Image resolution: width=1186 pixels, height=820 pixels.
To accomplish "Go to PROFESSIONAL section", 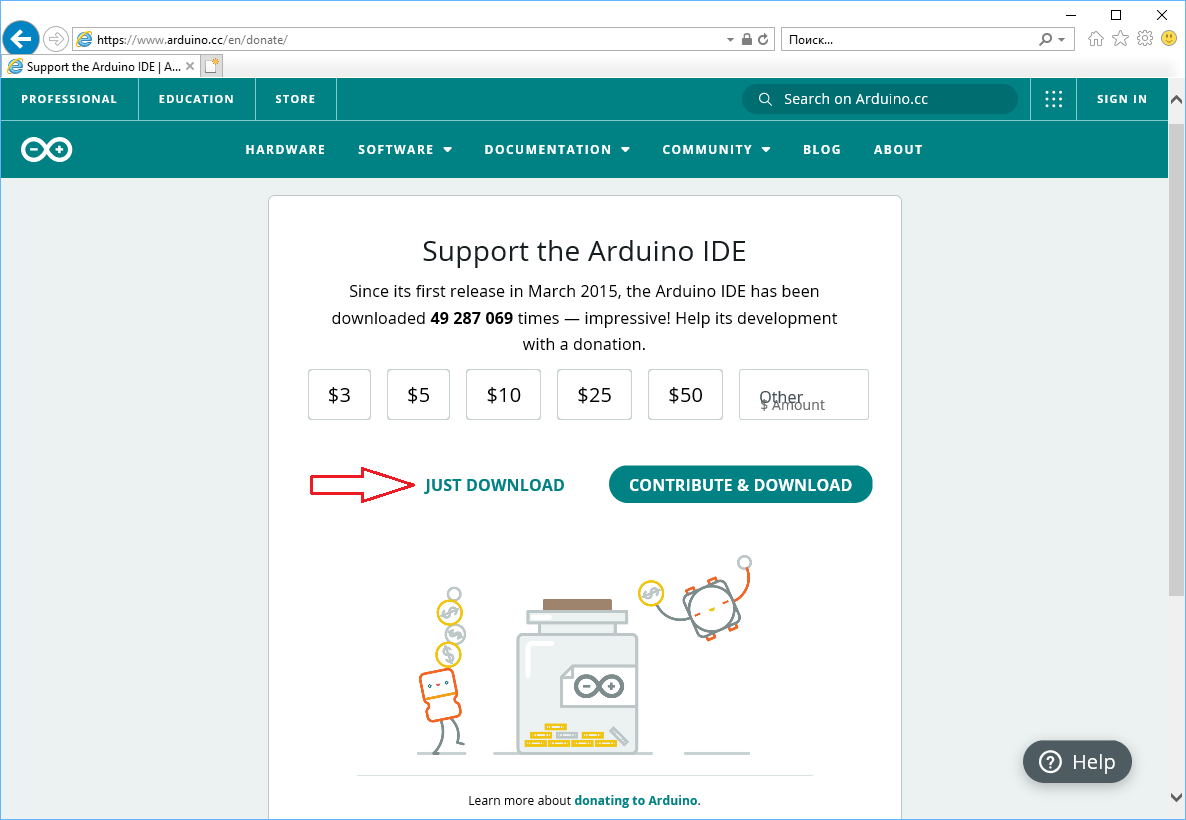I will [69, 99].
